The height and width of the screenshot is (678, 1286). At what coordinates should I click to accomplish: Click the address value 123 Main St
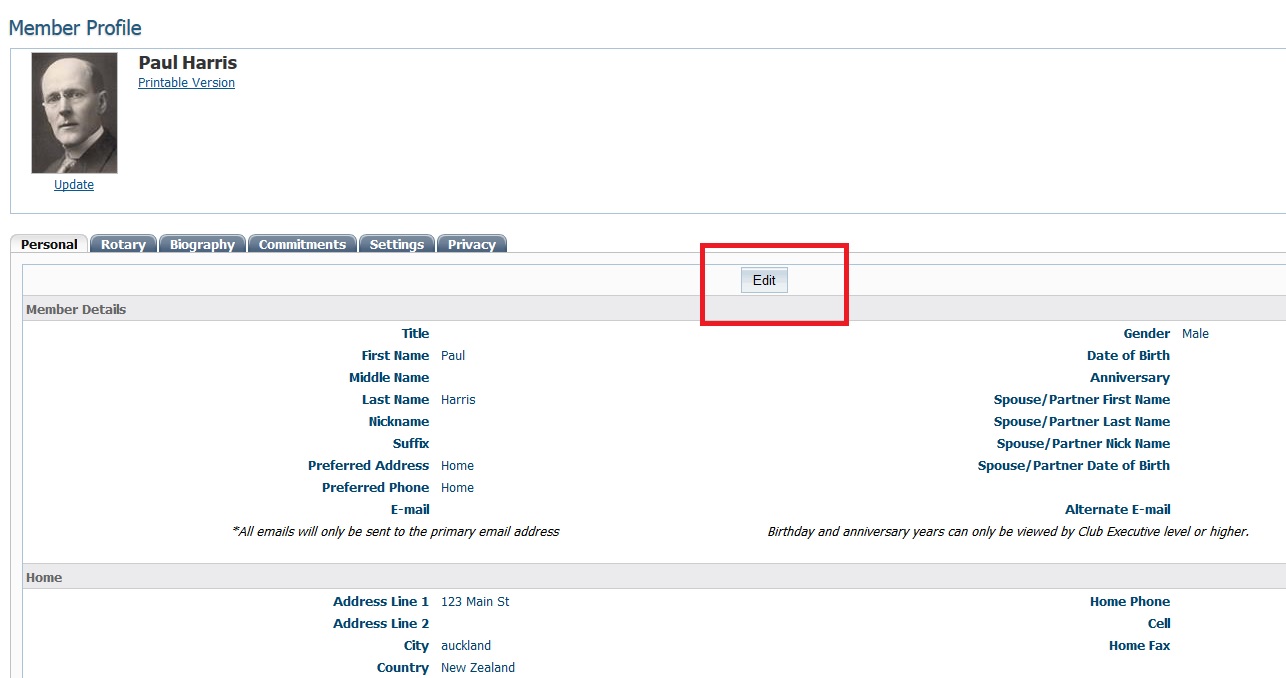pos(475,602)
